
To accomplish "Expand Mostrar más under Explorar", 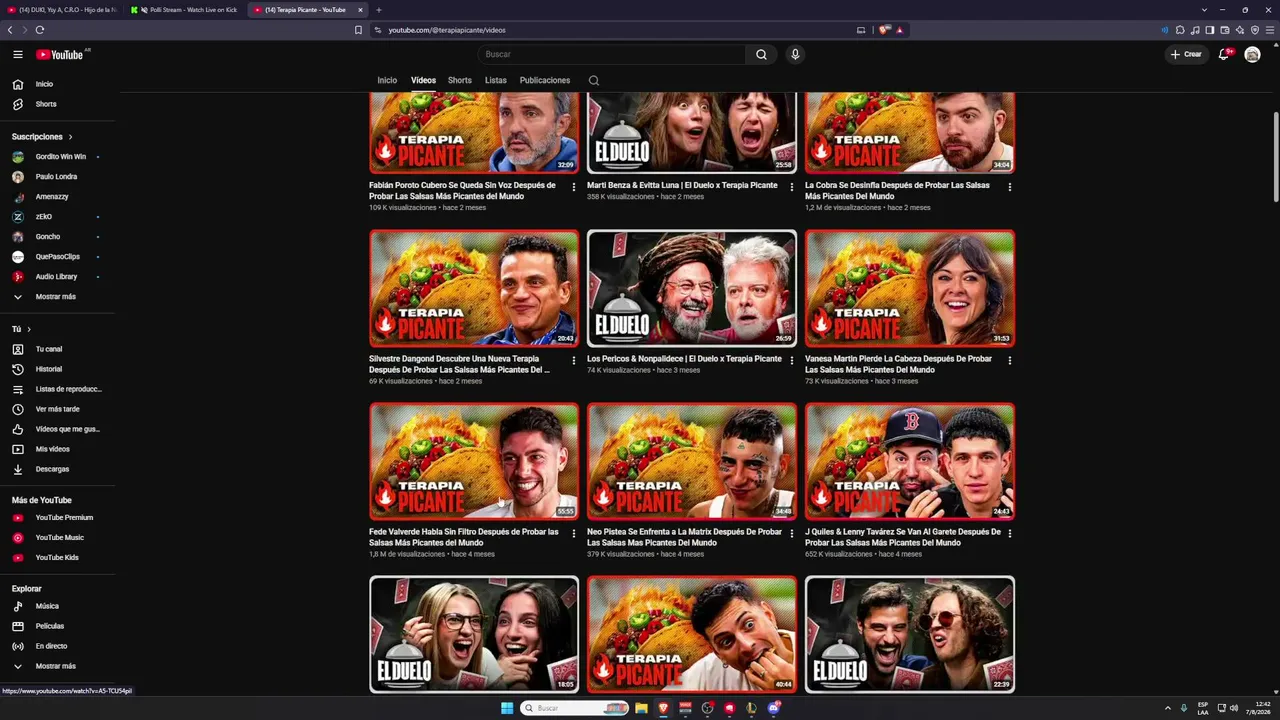I will tap(57, 666).
